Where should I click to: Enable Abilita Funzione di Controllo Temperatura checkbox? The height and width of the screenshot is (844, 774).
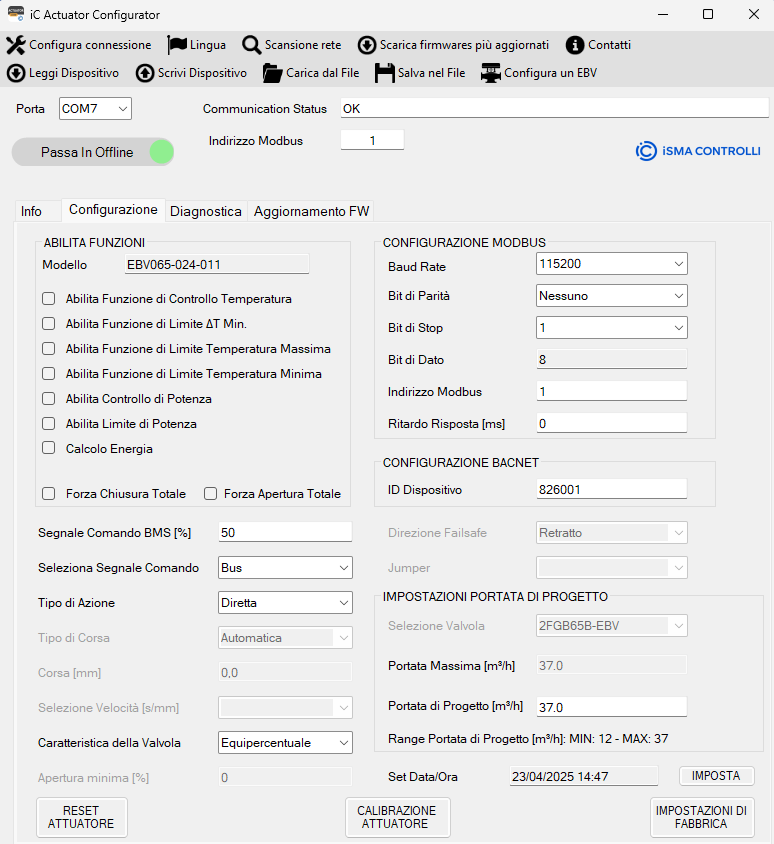(x=48, y=299)
